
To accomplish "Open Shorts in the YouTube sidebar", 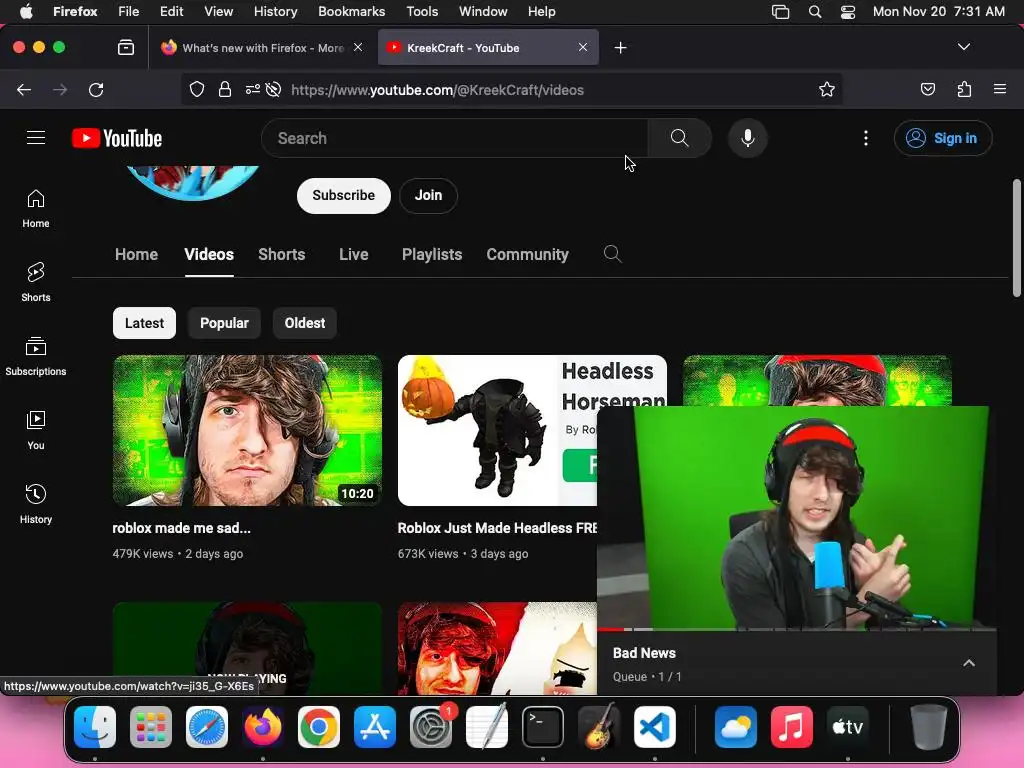I will [x=36, y=282].
